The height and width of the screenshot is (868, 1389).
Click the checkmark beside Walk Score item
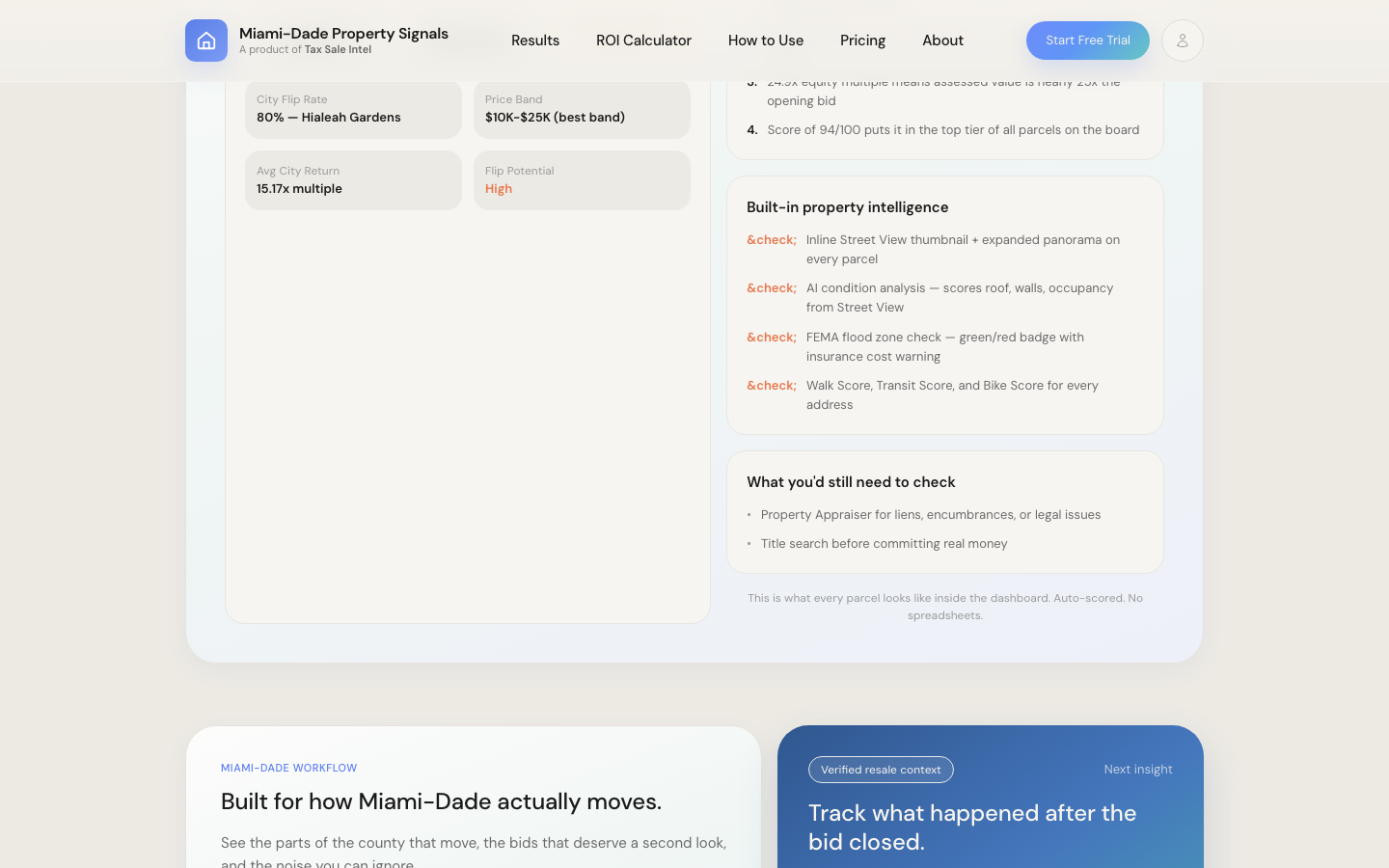pos(771,386)
